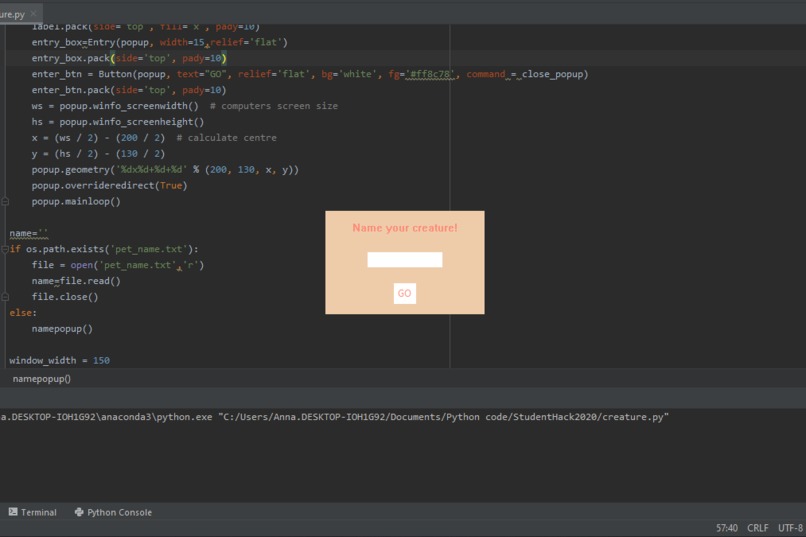
Task: Click the creature name entry field
Action: pyautogui.click(x=405, y=260)
